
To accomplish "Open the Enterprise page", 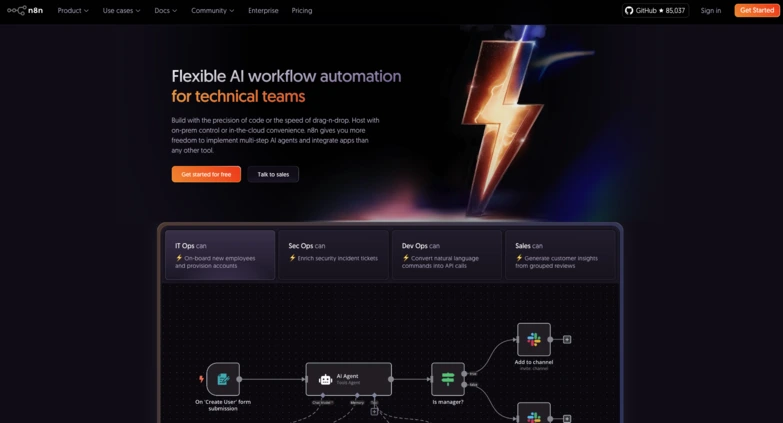I will coord(263,10).
